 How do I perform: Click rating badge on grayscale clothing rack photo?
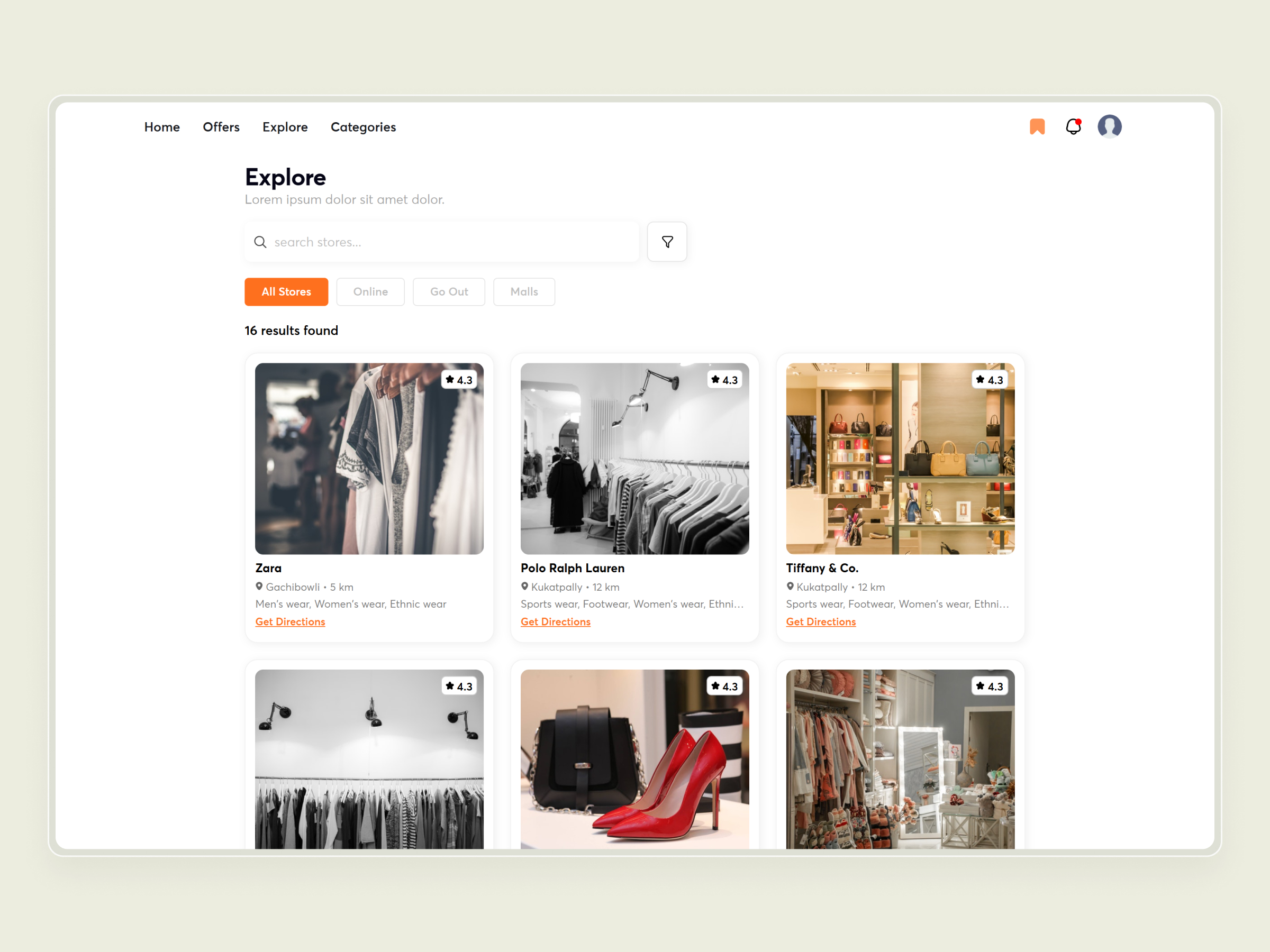tap(459, 686)
